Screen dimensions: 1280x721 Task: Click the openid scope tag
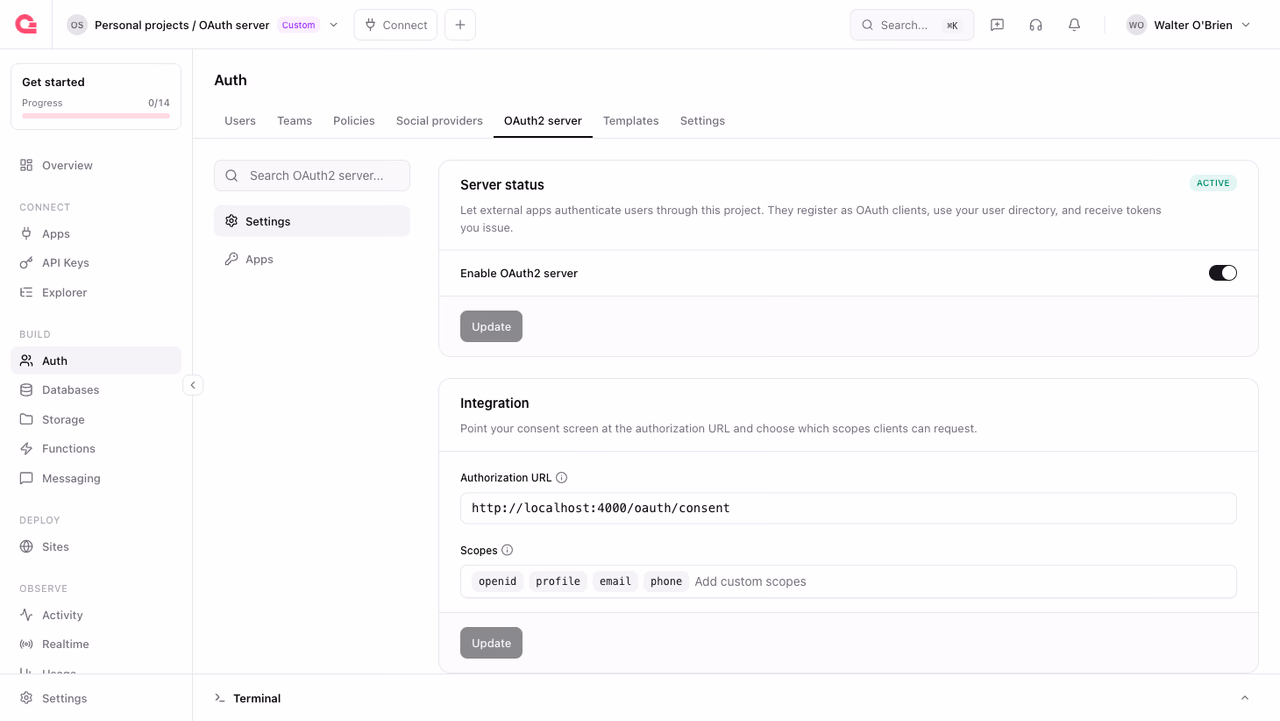pos(497,581)
